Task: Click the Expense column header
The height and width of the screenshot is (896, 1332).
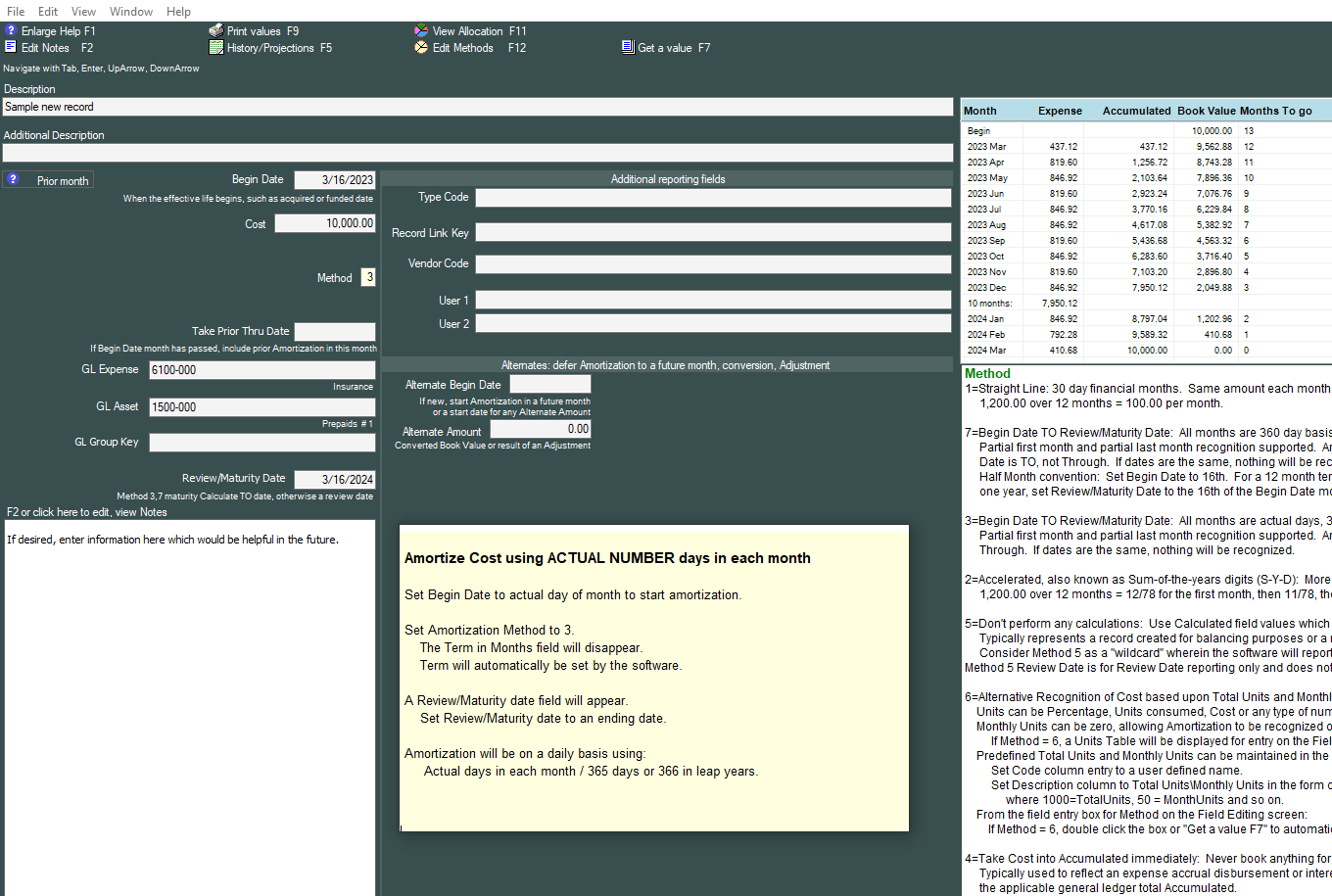Action: (x=1060, y=111)
